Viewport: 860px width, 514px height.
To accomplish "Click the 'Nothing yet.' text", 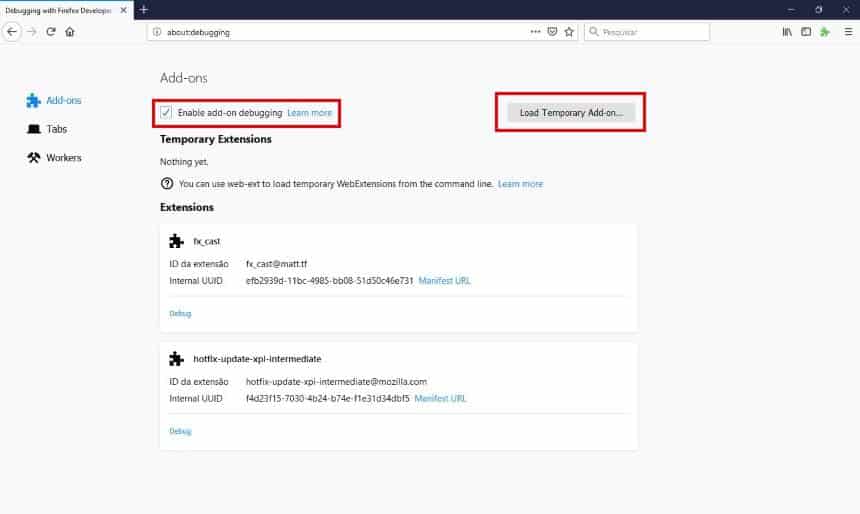I will (184, 162).
